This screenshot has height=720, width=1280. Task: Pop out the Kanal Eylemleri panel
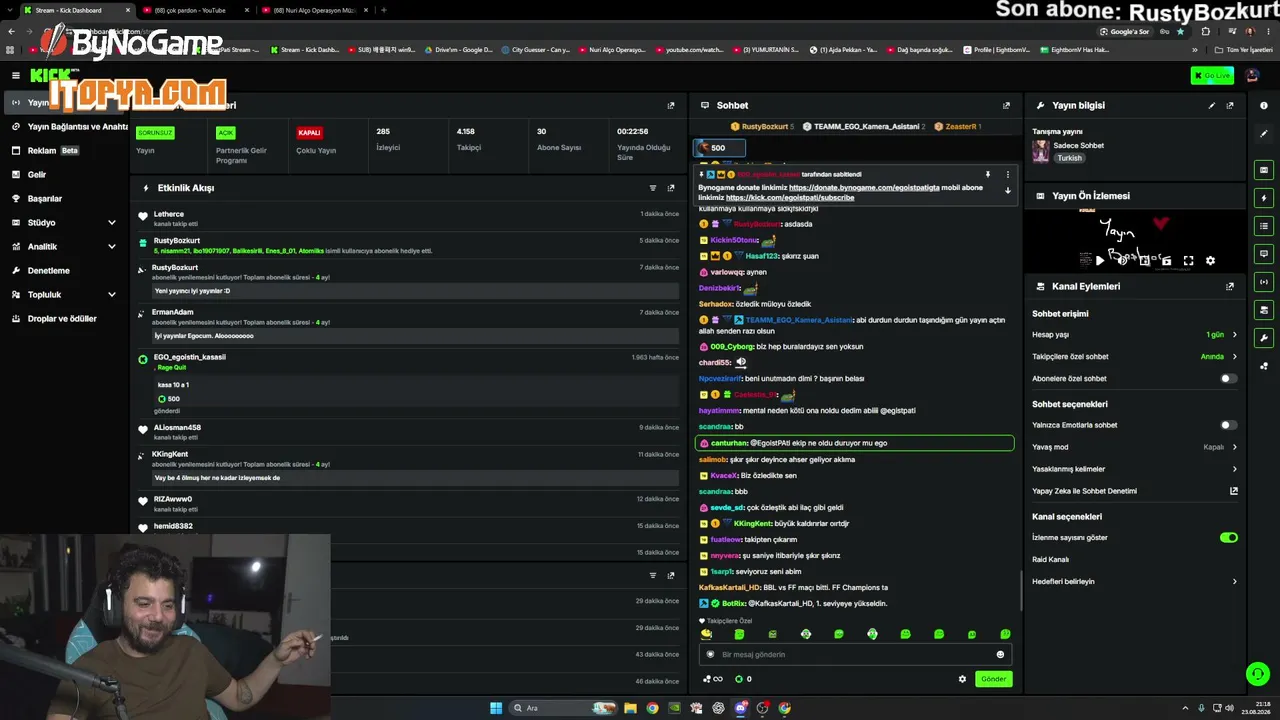point(1230,286)
